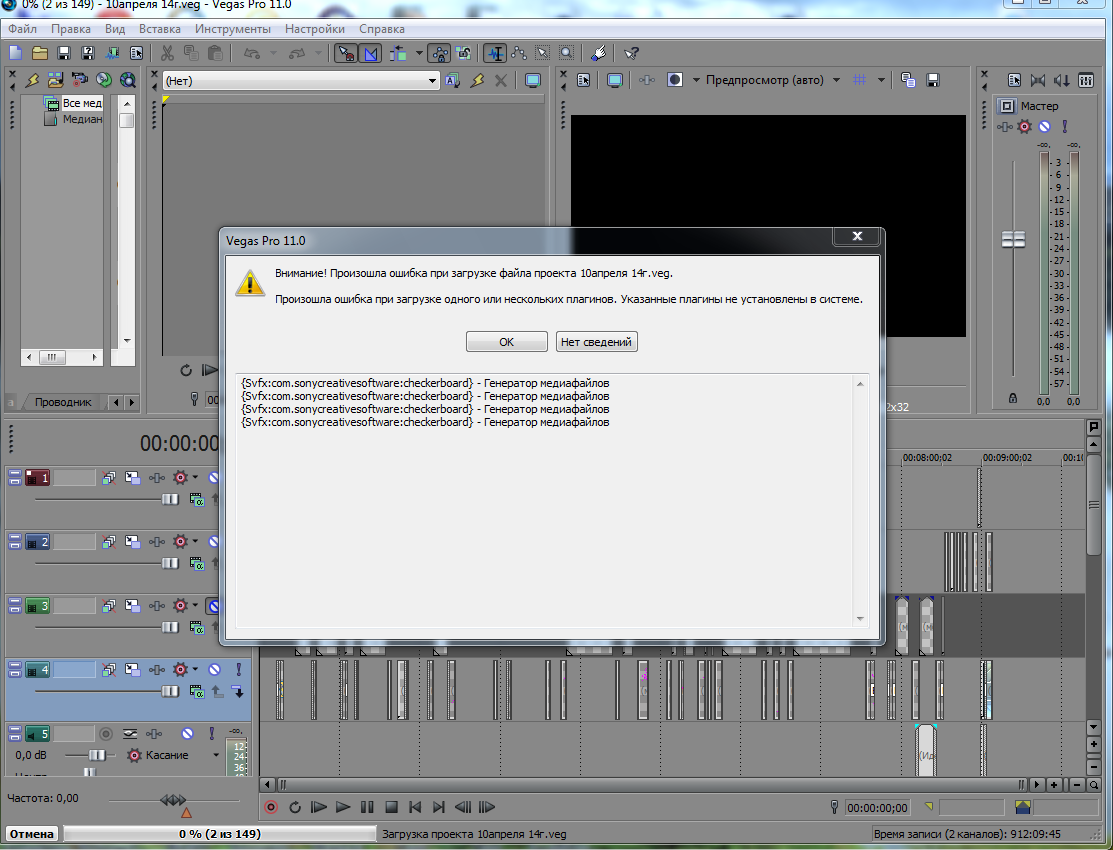Image resolution: width=1113 pixels, height=850 pixels.
Task: Select the Selection edit tool arrow icon
Action: click(x=542, y=53)
